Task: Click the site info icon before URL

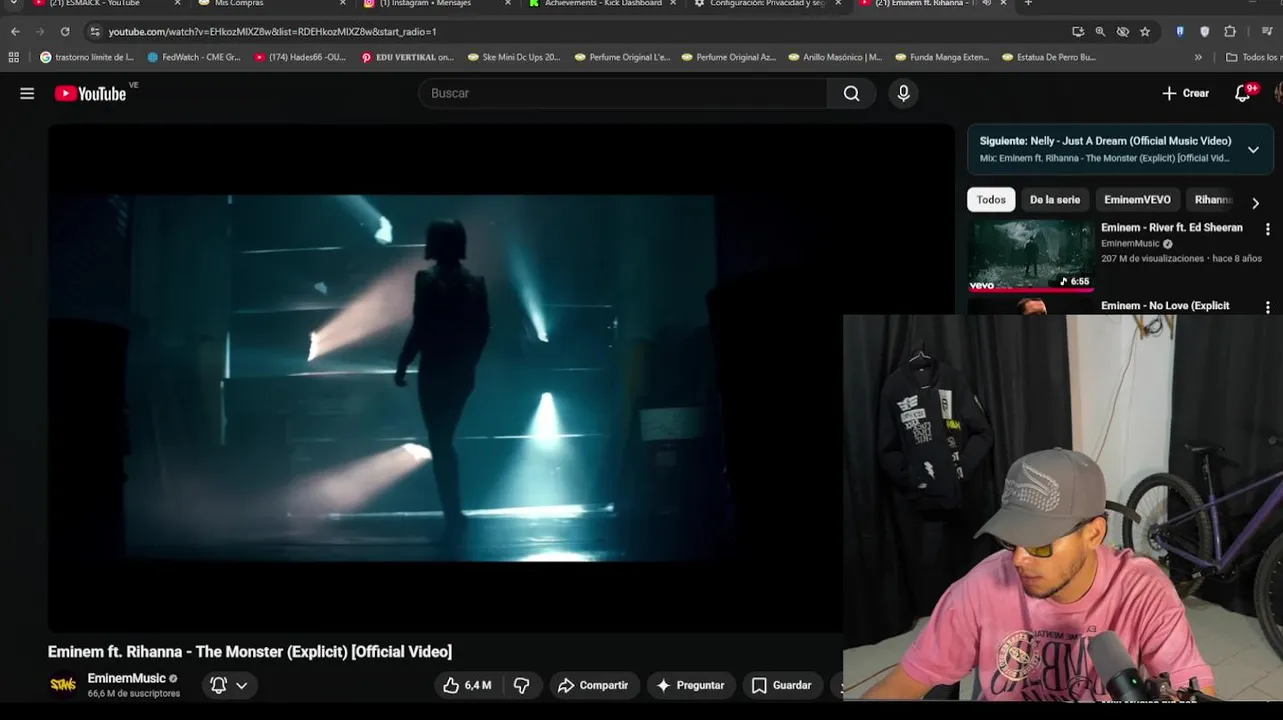Action: pyautogui.click(x=95, y=32)
